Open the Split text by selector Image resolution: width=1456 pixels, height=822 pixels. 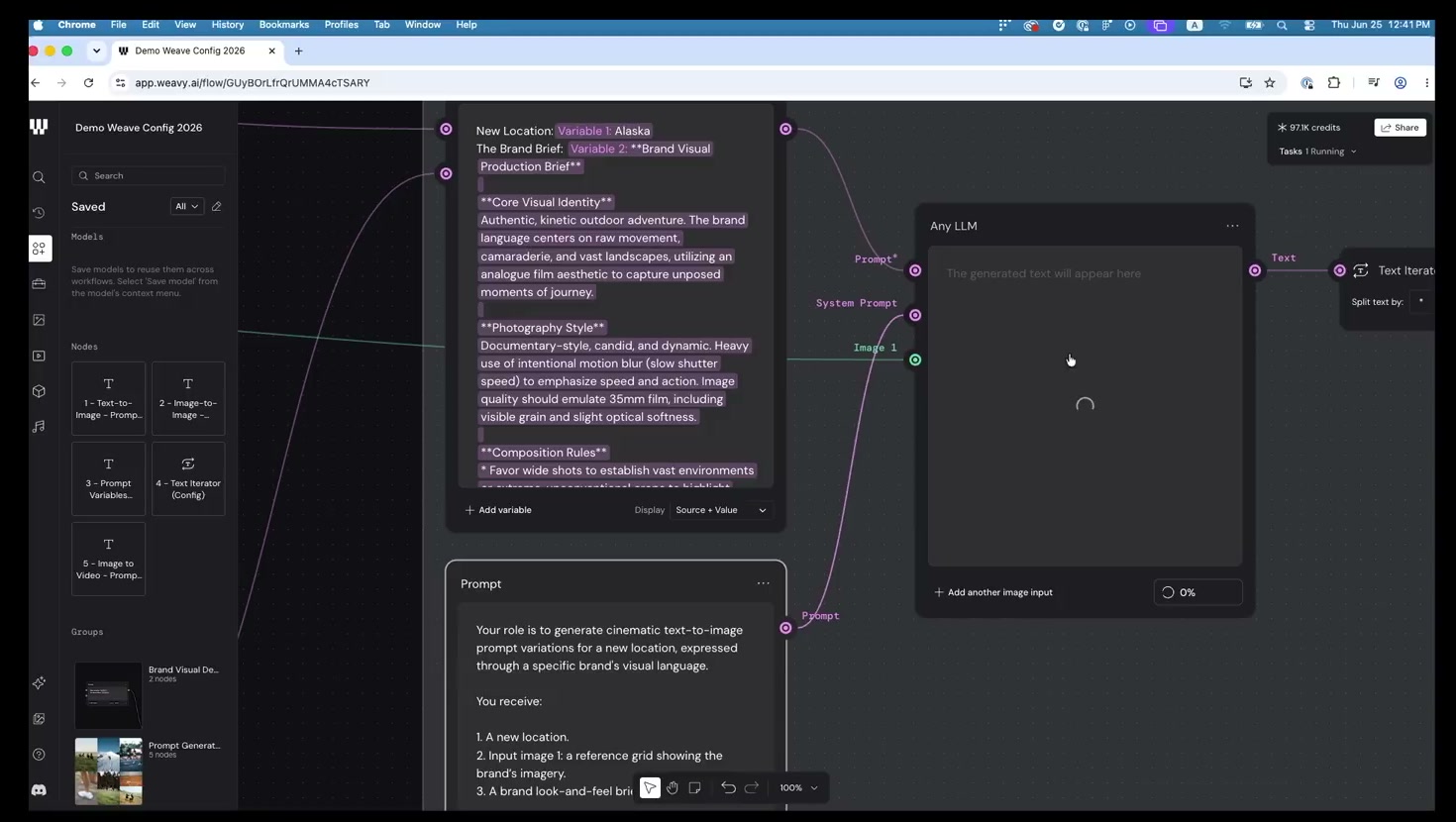pyautogui.click(x=1423, y=301)
